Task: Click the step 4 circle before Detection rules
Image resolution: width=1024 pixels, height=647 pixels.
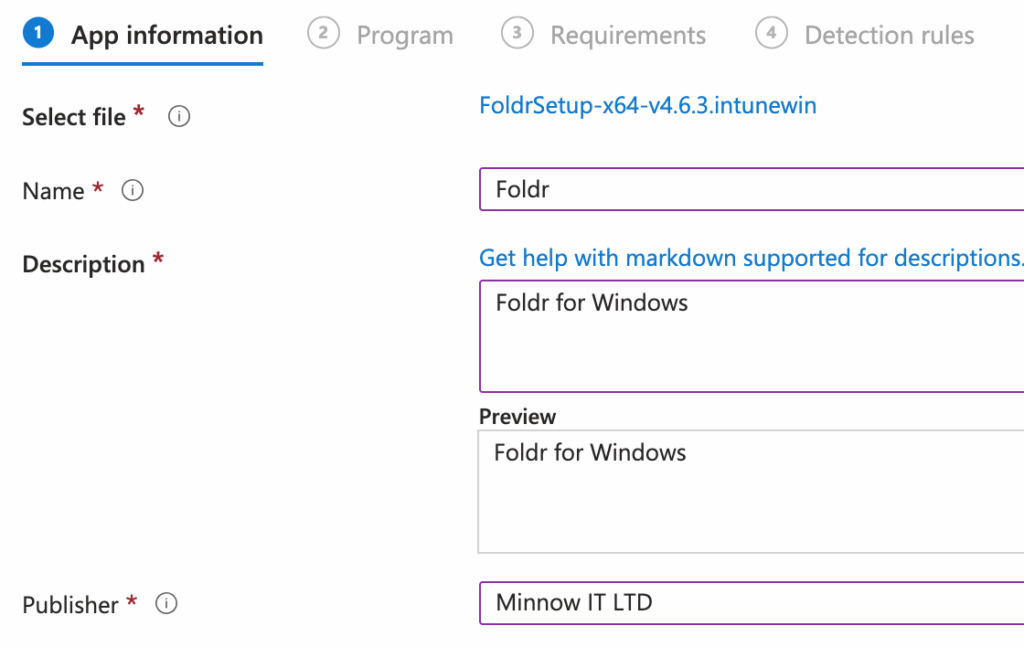Action: point(772,33)
